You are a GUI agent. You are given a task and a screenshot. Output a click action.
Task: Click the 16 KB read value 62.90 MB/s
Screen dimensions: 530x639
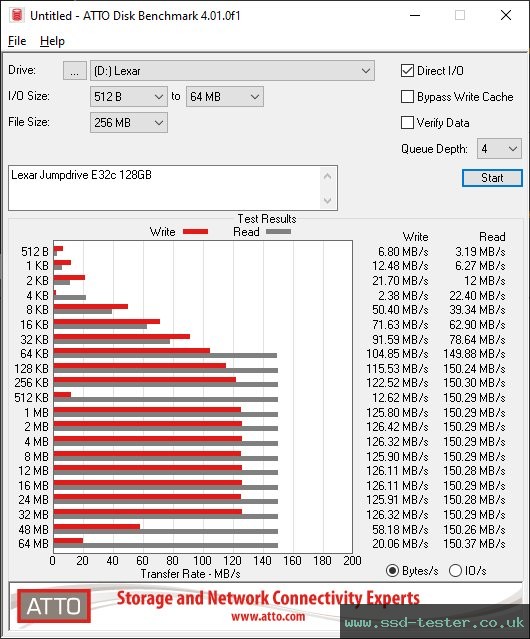tap(477, 325)
